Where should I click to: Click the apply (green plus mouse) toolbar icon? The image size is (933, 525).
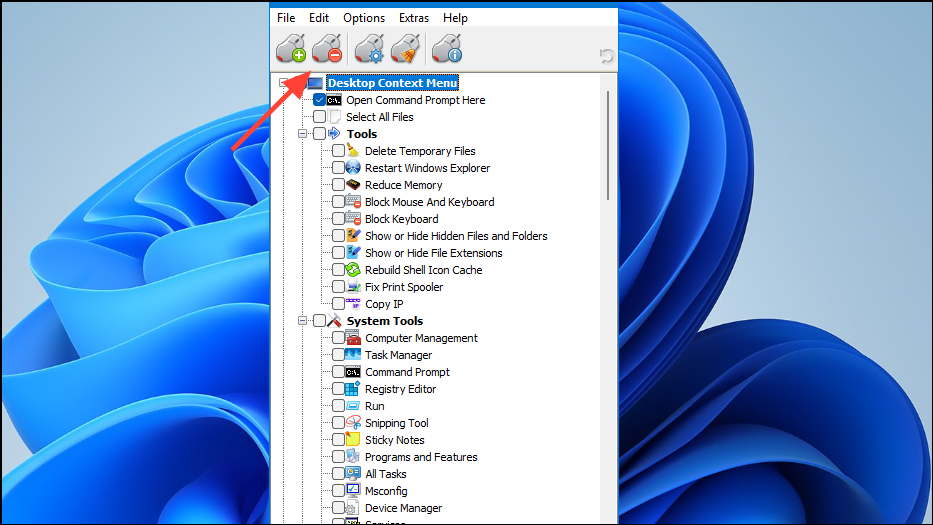pos(291,48)
